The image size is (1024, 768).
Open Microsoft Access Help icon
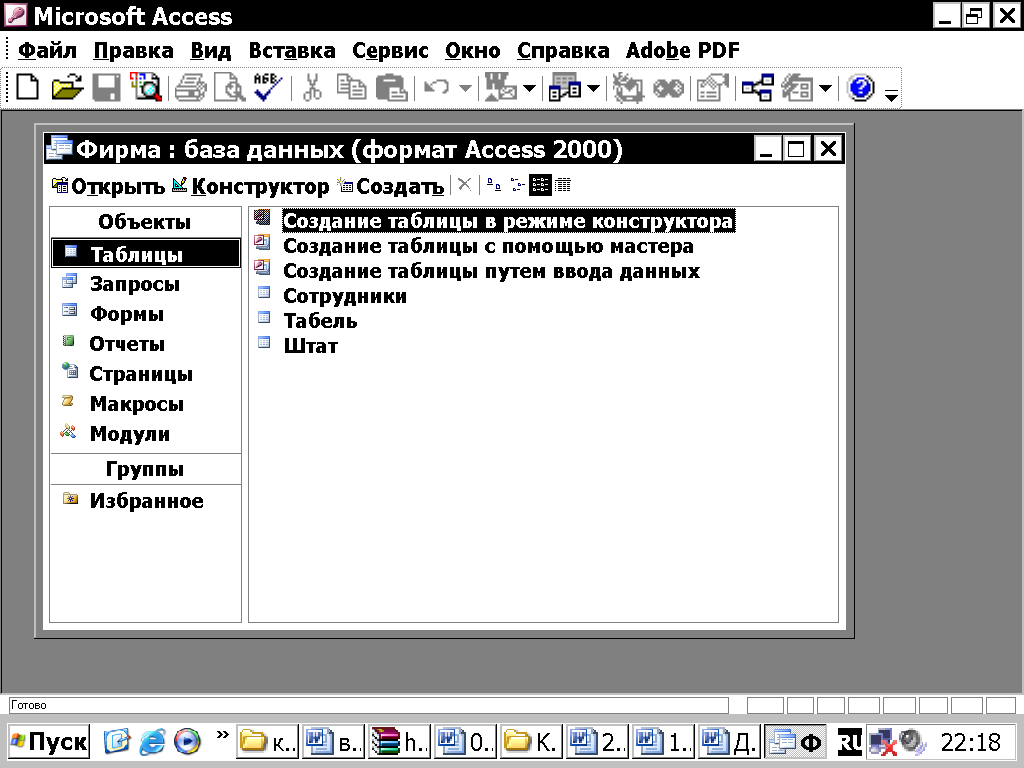pos(861,88)
